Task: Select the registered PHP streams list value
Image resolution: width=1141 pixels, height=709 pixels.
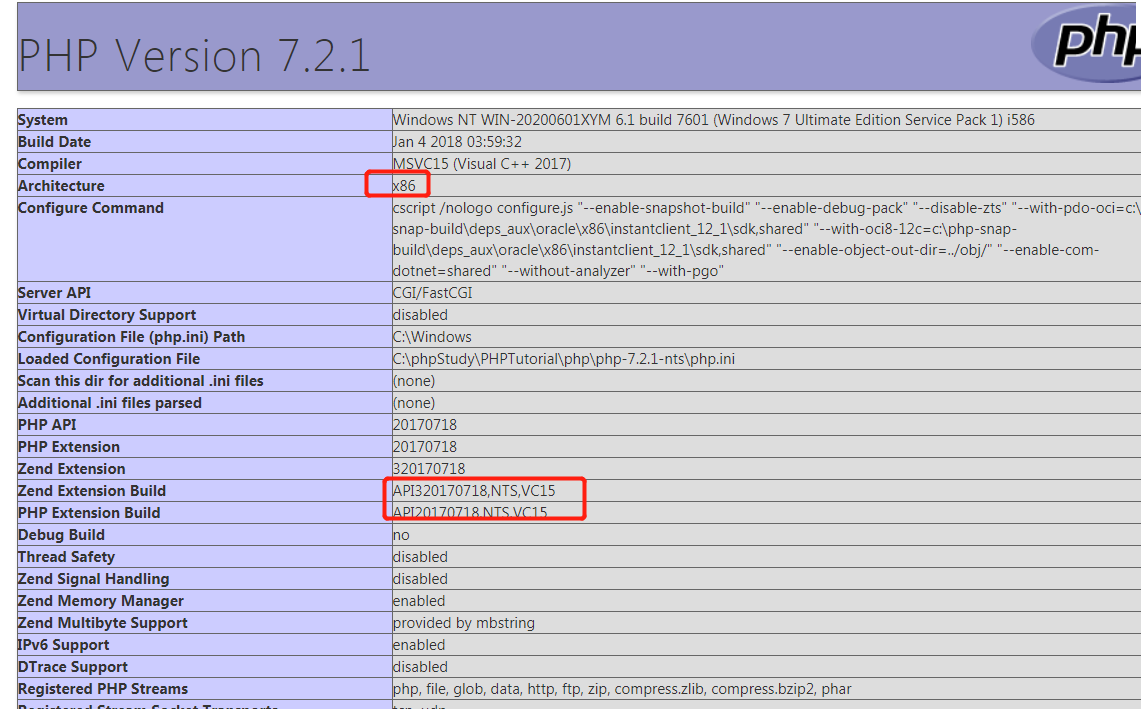Action: pyautogui.click(x=622, y=689)
